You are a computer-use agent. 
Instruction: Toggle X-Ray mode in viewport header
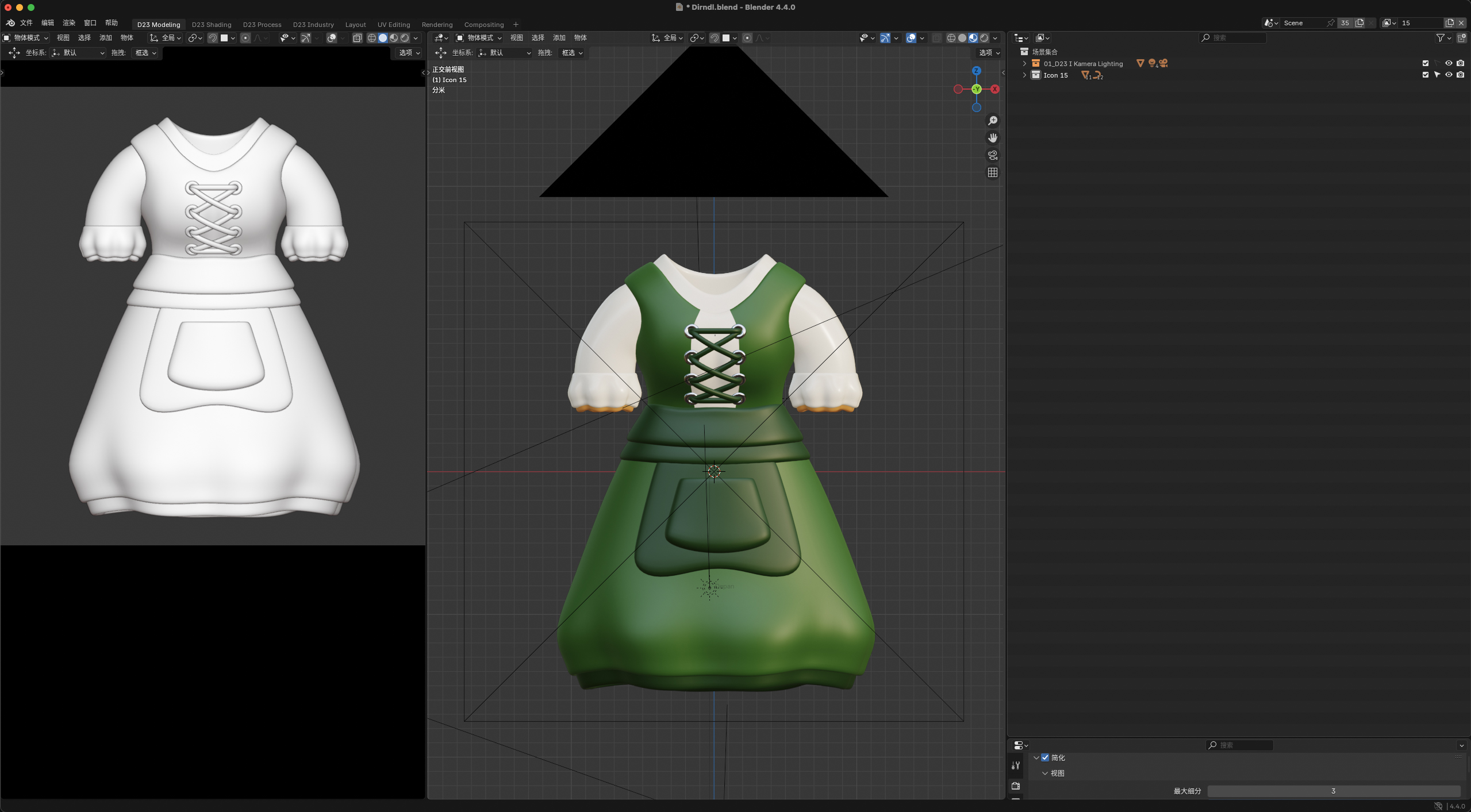(x=936, y=37)
